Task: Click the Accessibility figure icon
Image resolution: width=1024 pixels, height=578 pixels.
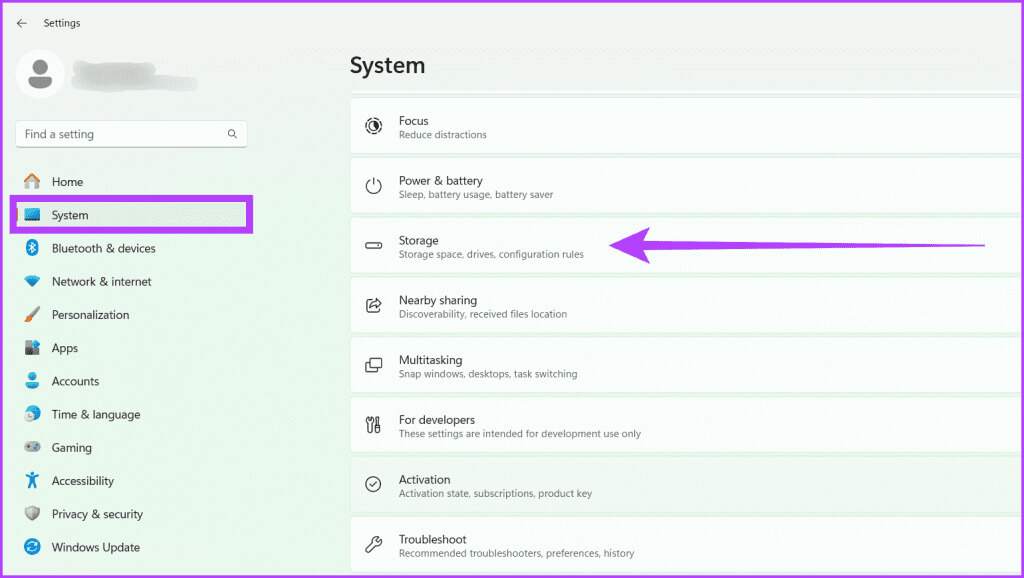Action: [x=32, y=481]
